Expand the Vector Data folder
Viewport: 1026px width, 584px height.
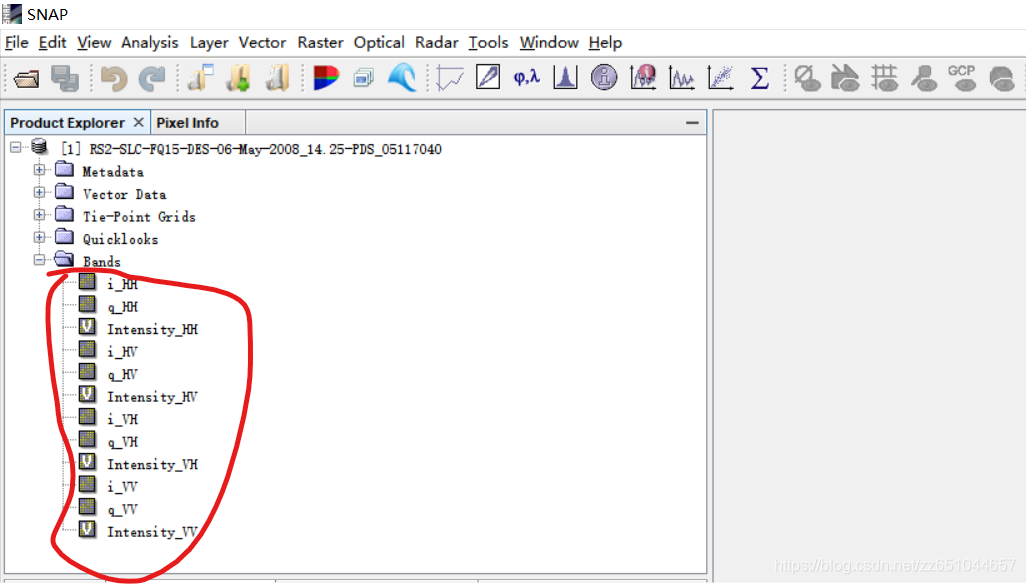click(x=39, y=192)
